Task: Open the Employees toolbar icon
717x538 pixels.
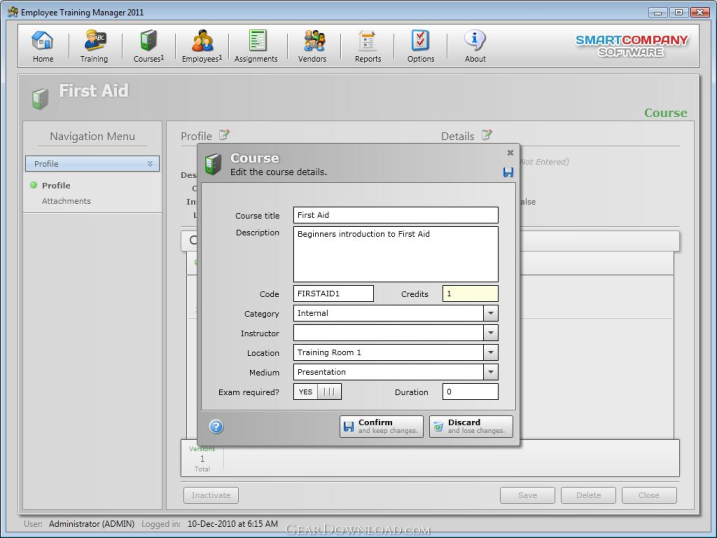Action: click(x=202, y=46)
